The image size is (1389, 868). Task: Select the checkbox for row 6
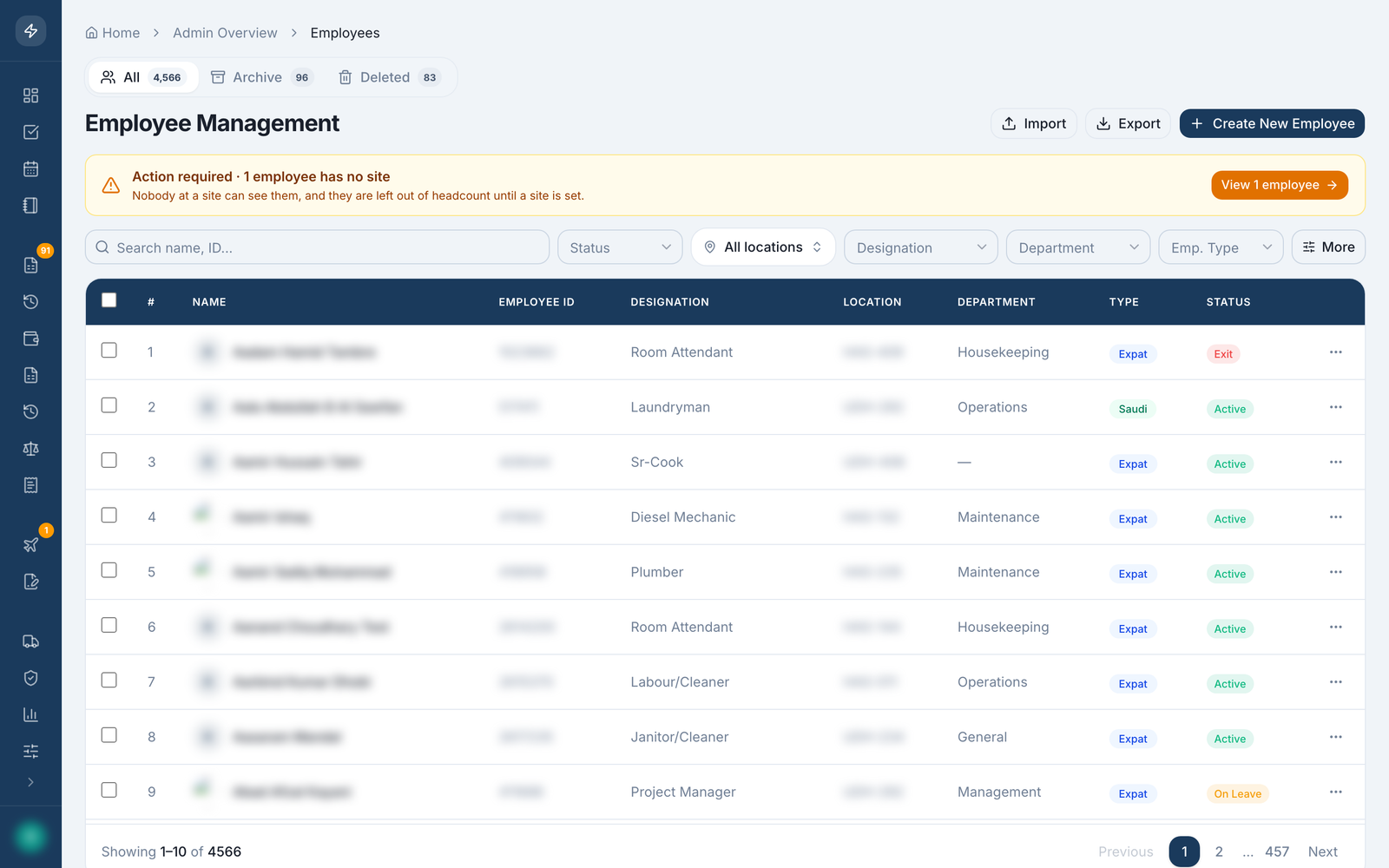click(109, 625)
